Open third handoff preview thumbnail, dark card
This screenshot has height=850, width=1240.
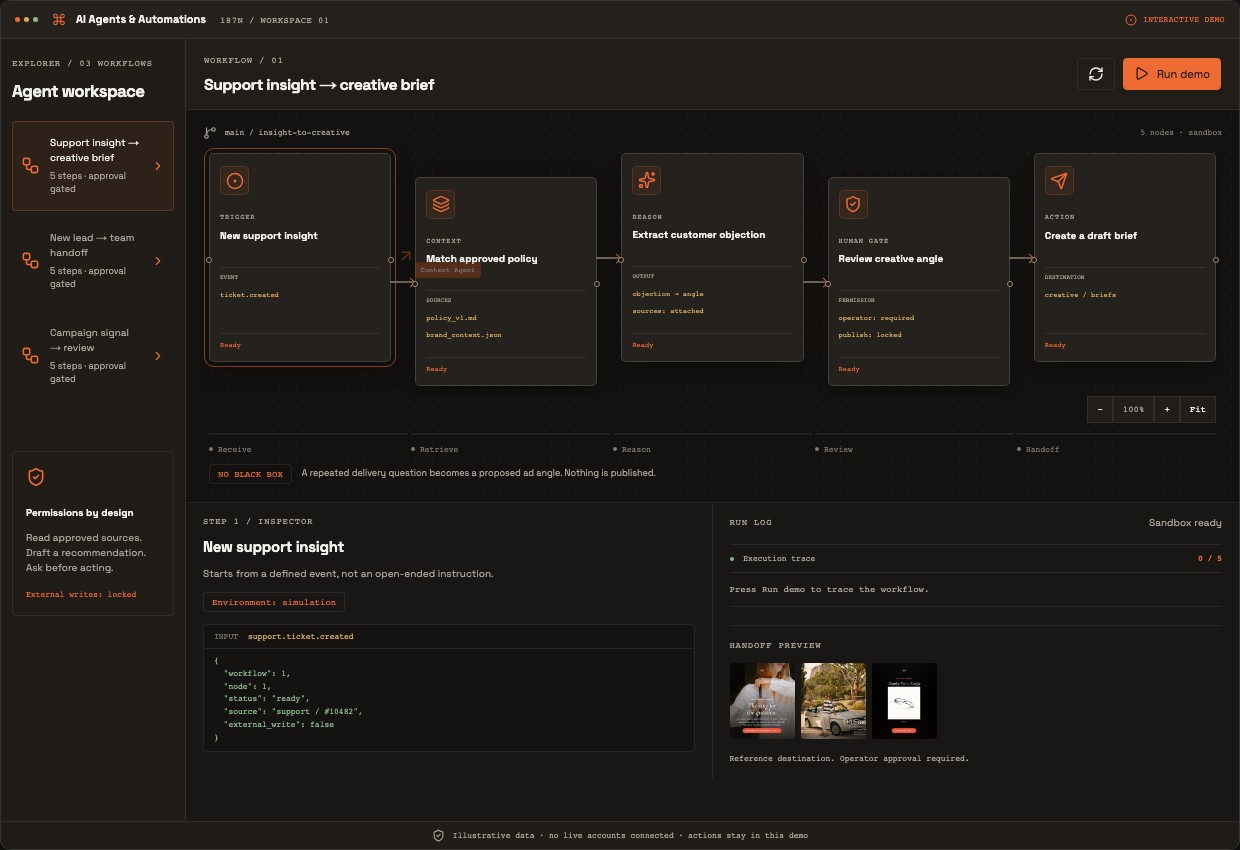904,701
